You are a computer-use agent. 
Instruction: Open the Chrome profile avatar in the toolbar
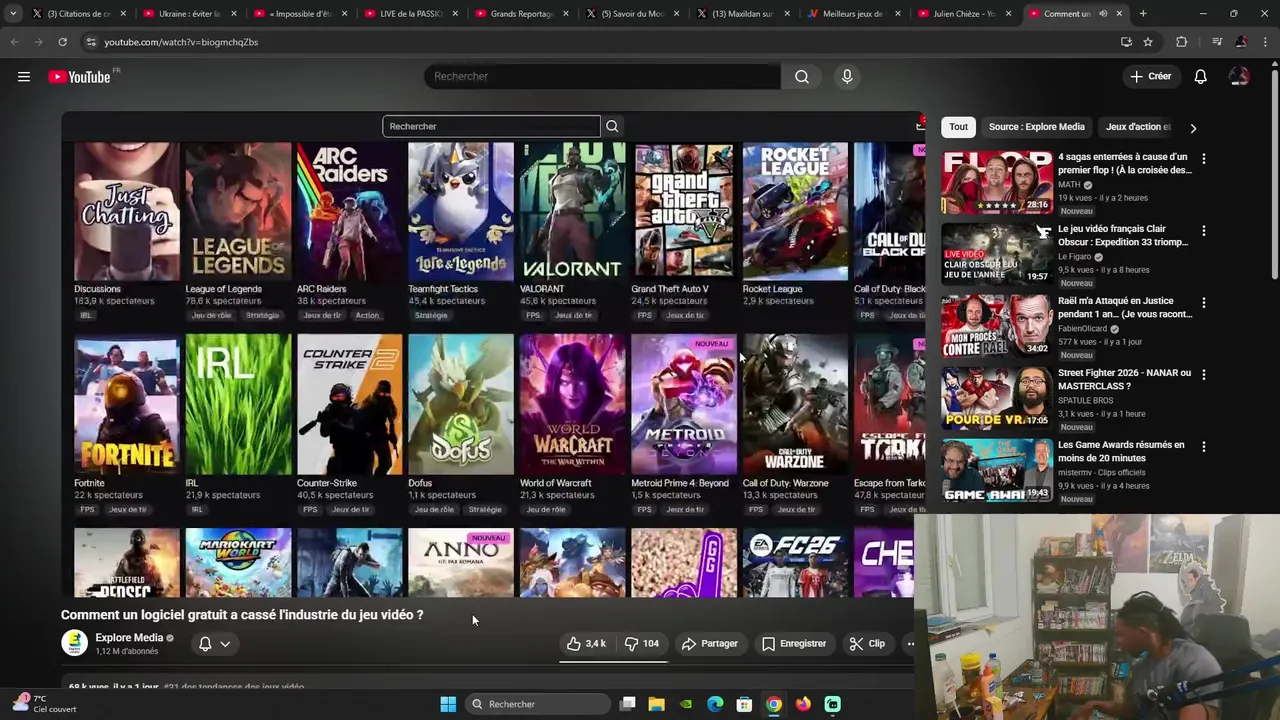click(1241, 42)
